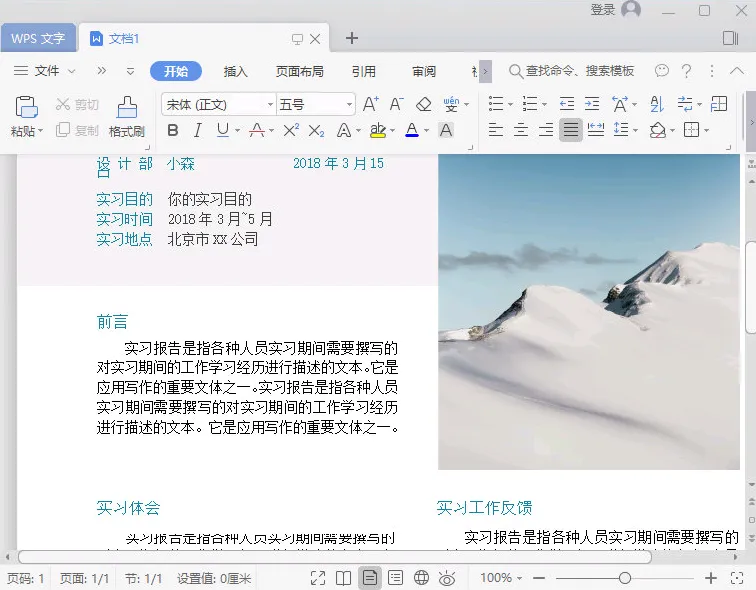Click the Copy icon
This screenshot has width=756, height=590.
(63, 130)
